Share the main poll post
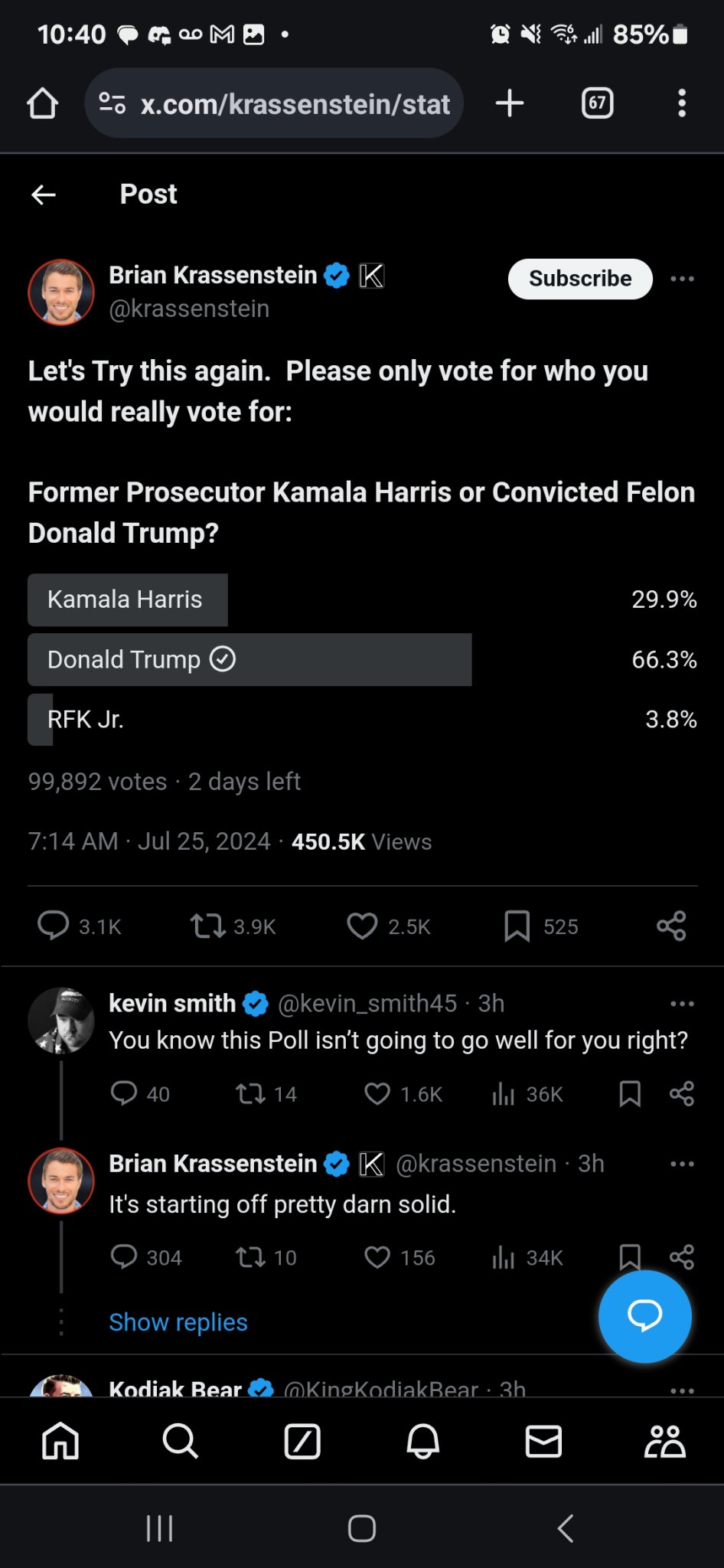Viewport: 724px width, 1568px height. click(x=671, y=926)
